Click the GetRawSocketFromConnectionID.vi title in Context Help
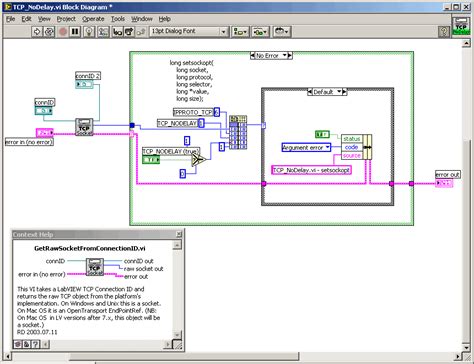Screen dimensions: 474x364 (90, 248)
